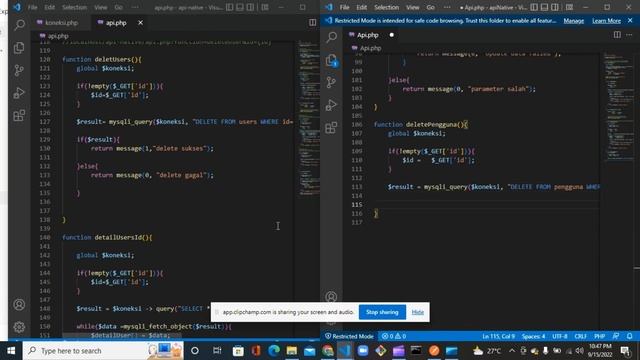This screenshot has width=640, height=360.
Task: Expand overflow menu ellipsis in right titlebar
Action: point(447,7)
